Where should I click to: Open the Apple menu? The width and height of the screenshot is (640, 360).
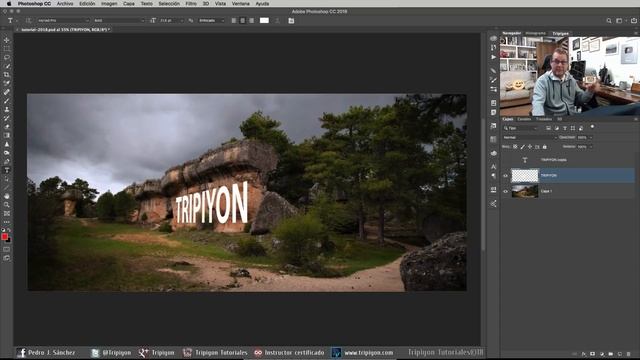(9, 3)
